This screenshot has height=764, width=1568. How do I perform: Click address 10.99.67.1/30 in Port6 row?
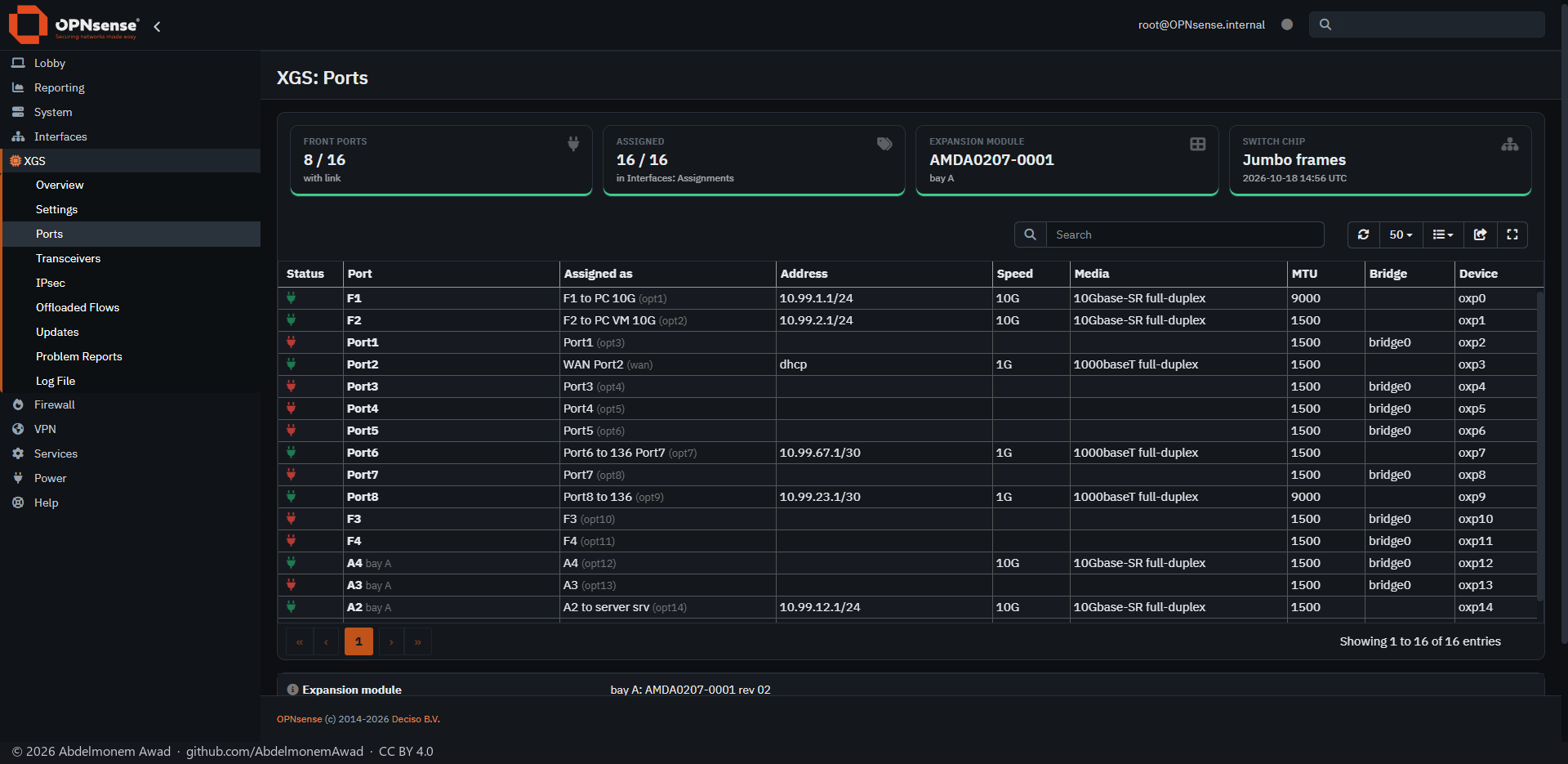tap(820, 453)
